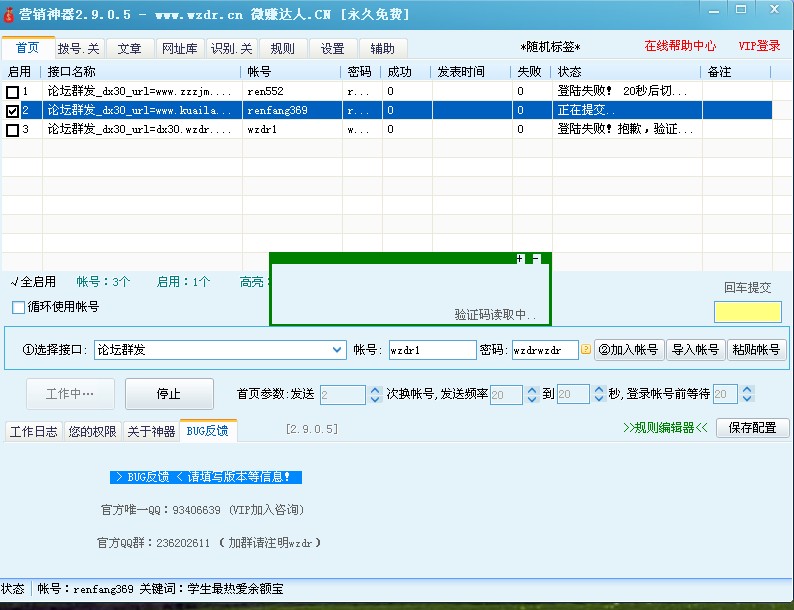Click the ②加入帐号 button
The height and width of the screenshot is (610, 794).
[x=629, y=350]
